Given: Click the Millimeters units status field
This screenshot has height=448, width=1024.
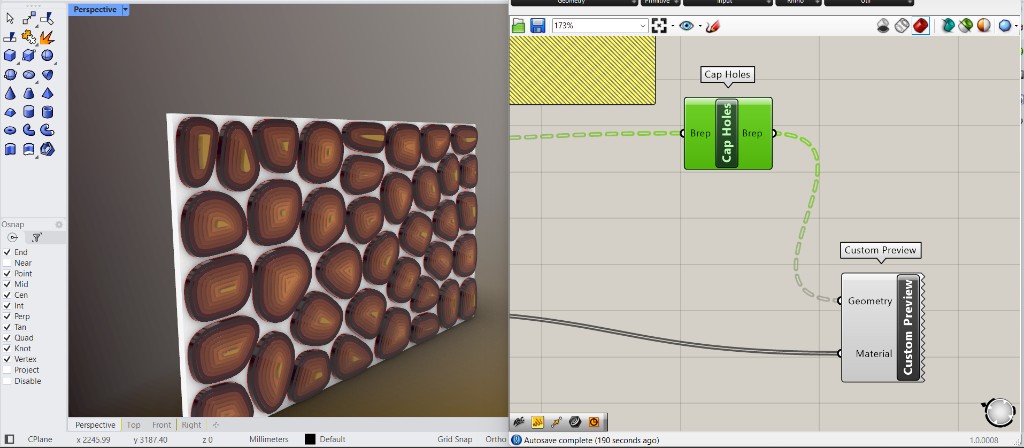Looking at the screenshot, I should pyautogui.click(x=268, y=440).
